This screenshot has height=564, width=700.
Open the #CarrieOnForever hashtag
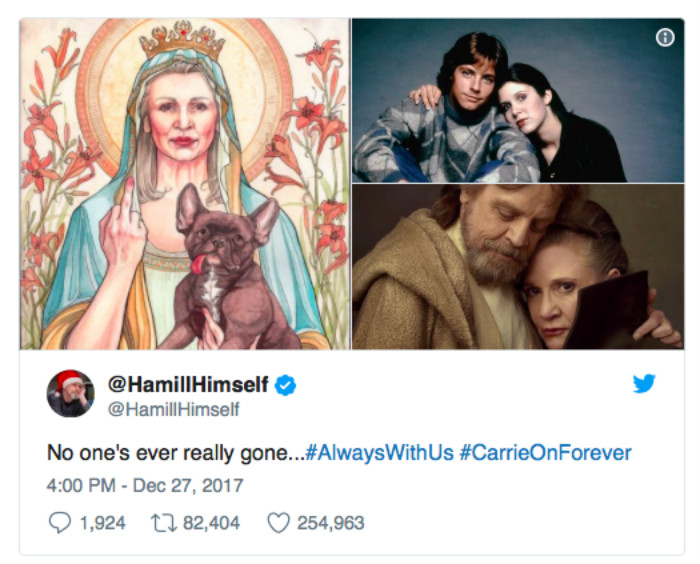pyautogui.click(x=545, y=453)
